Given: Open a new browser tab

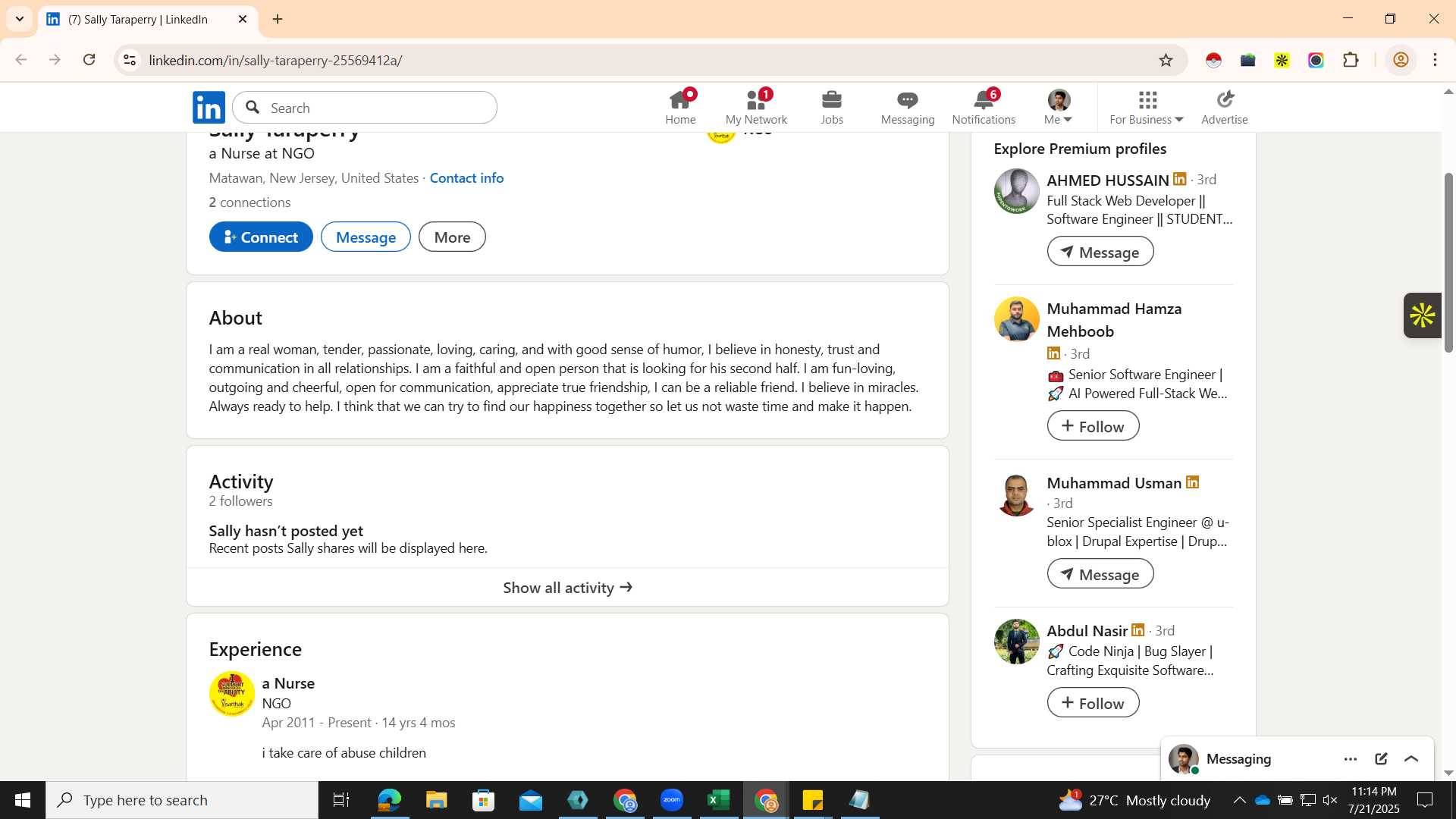Looking at the screenshot, I should tap(278, 19).
